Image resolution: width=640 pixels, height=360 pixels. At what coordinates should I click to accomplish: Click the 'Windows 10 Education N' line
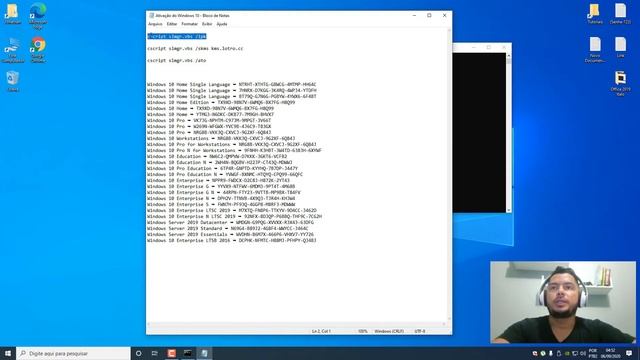point(220,162)
